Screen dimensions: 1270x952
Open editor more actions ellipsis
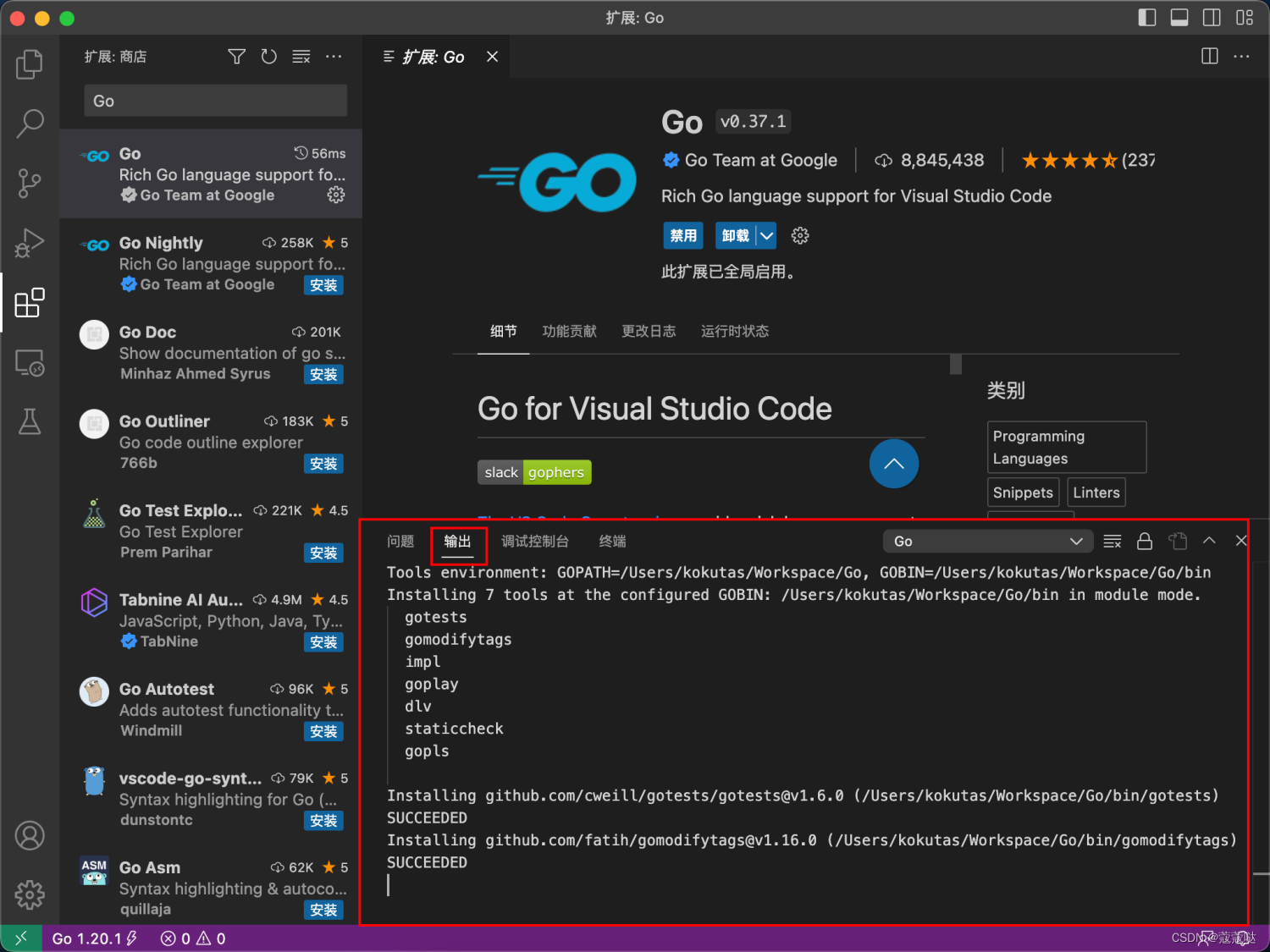click(1241, 57)
